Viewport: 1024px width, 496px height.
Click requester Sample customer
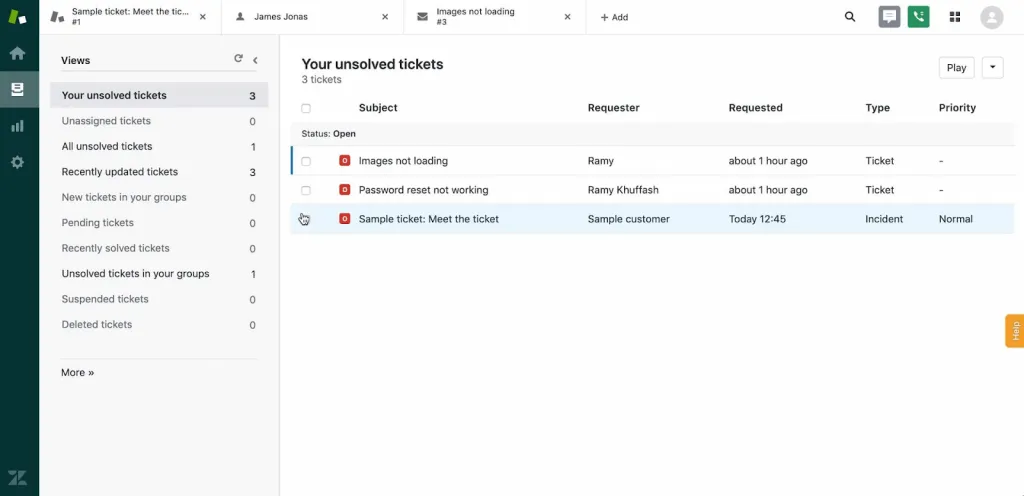pyautogui.click(x=628, y=219)
